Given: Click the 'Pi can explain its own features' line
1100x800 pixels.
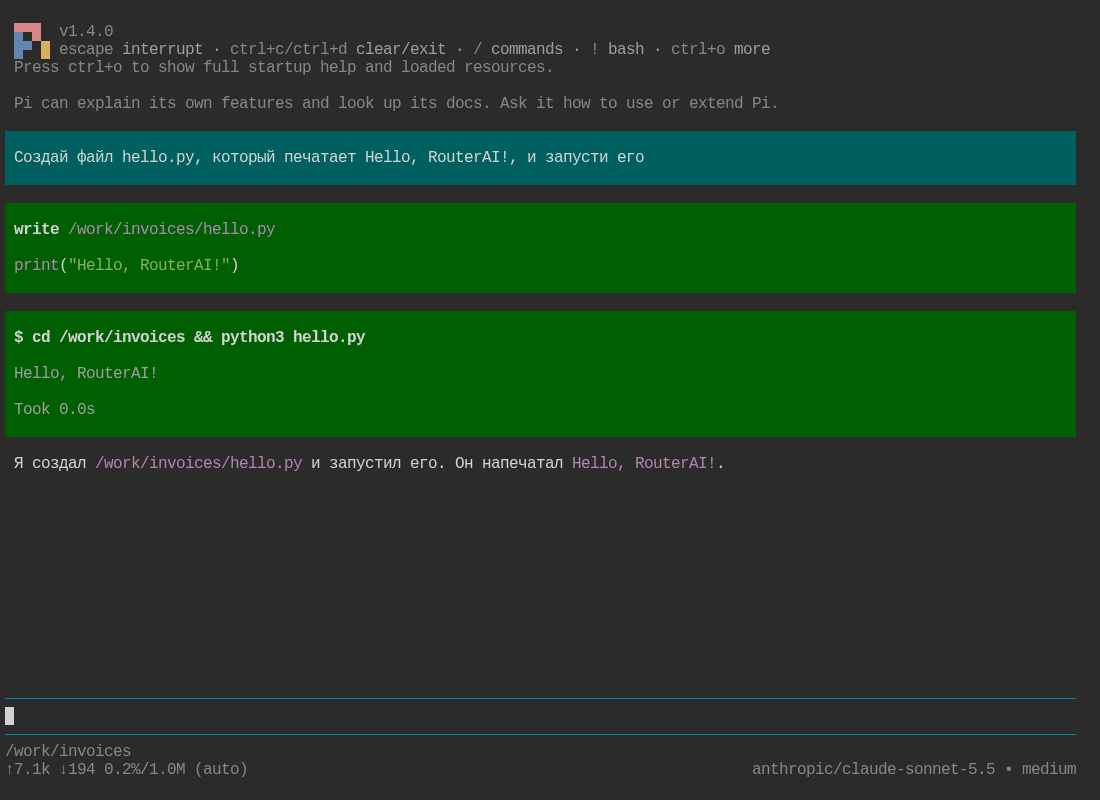Looking at the screenshot, I should point(396,103).
